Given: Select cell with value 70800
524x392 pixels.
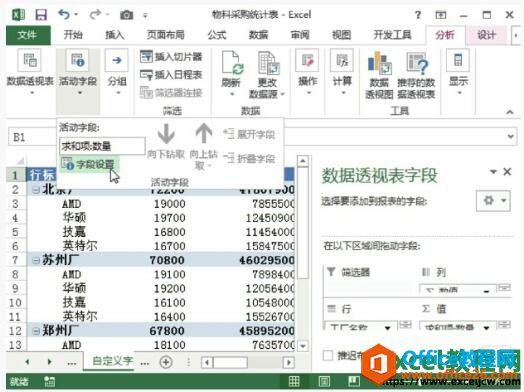Looking at the screenshot, I should [167, 260].
